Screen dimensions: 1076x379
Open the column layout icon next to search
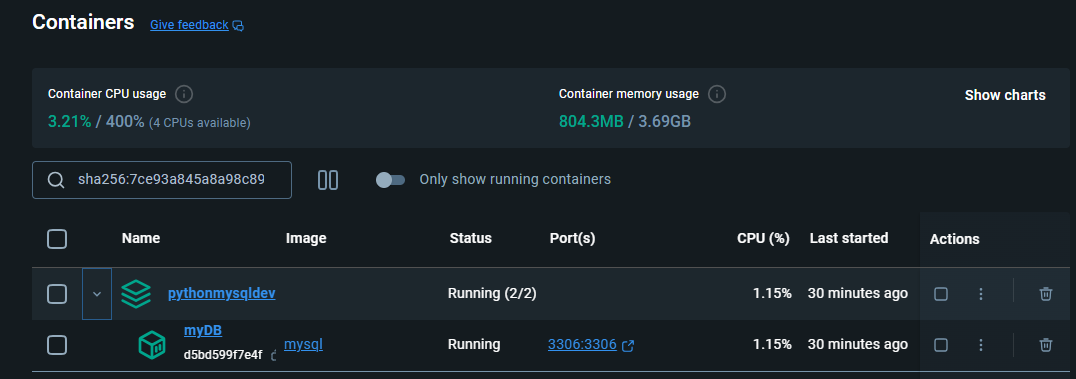click(328, 180)
